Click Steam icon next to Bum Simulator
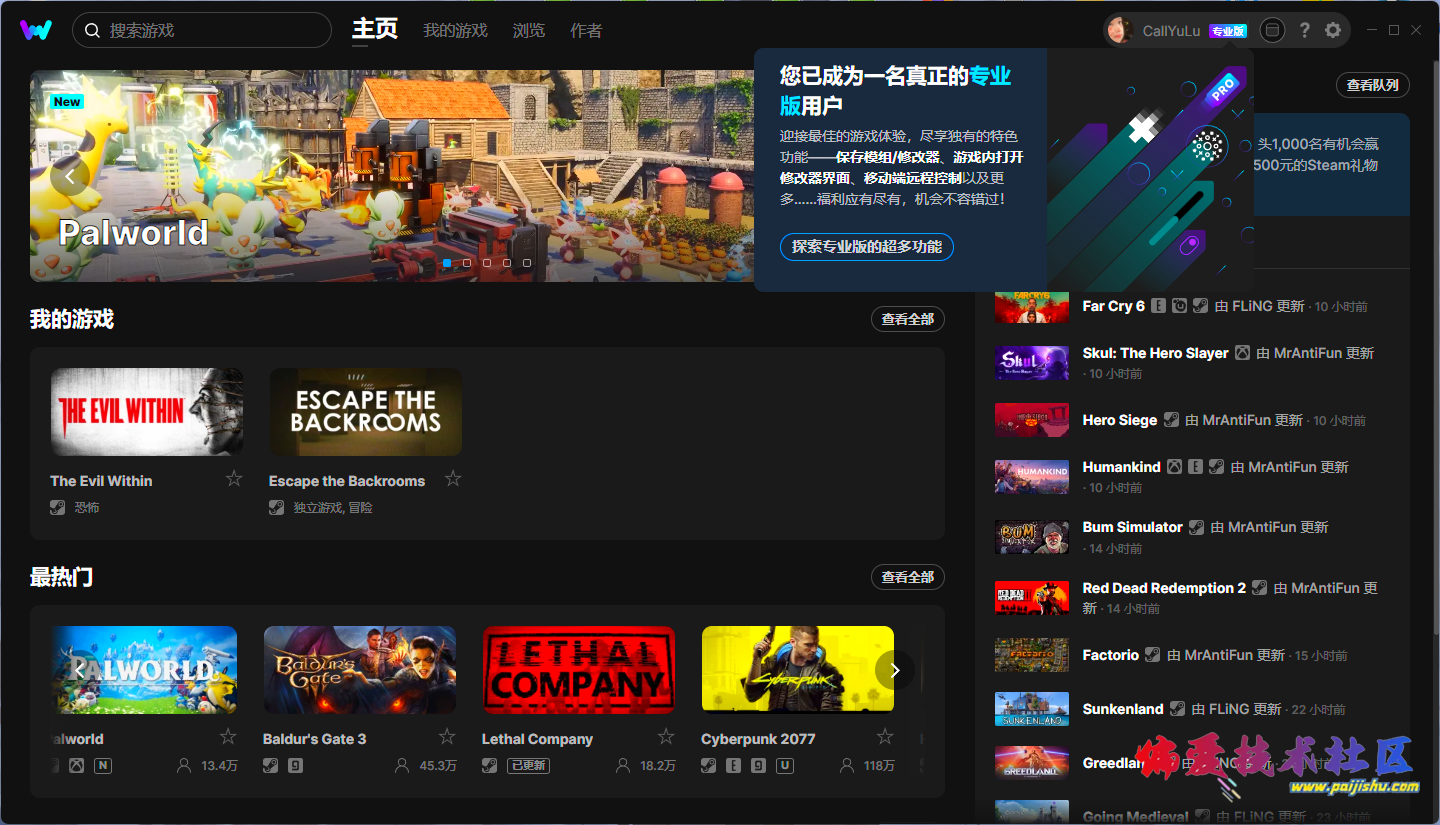This screenshot has height=825, width=1440. [x=1196, y=527]
